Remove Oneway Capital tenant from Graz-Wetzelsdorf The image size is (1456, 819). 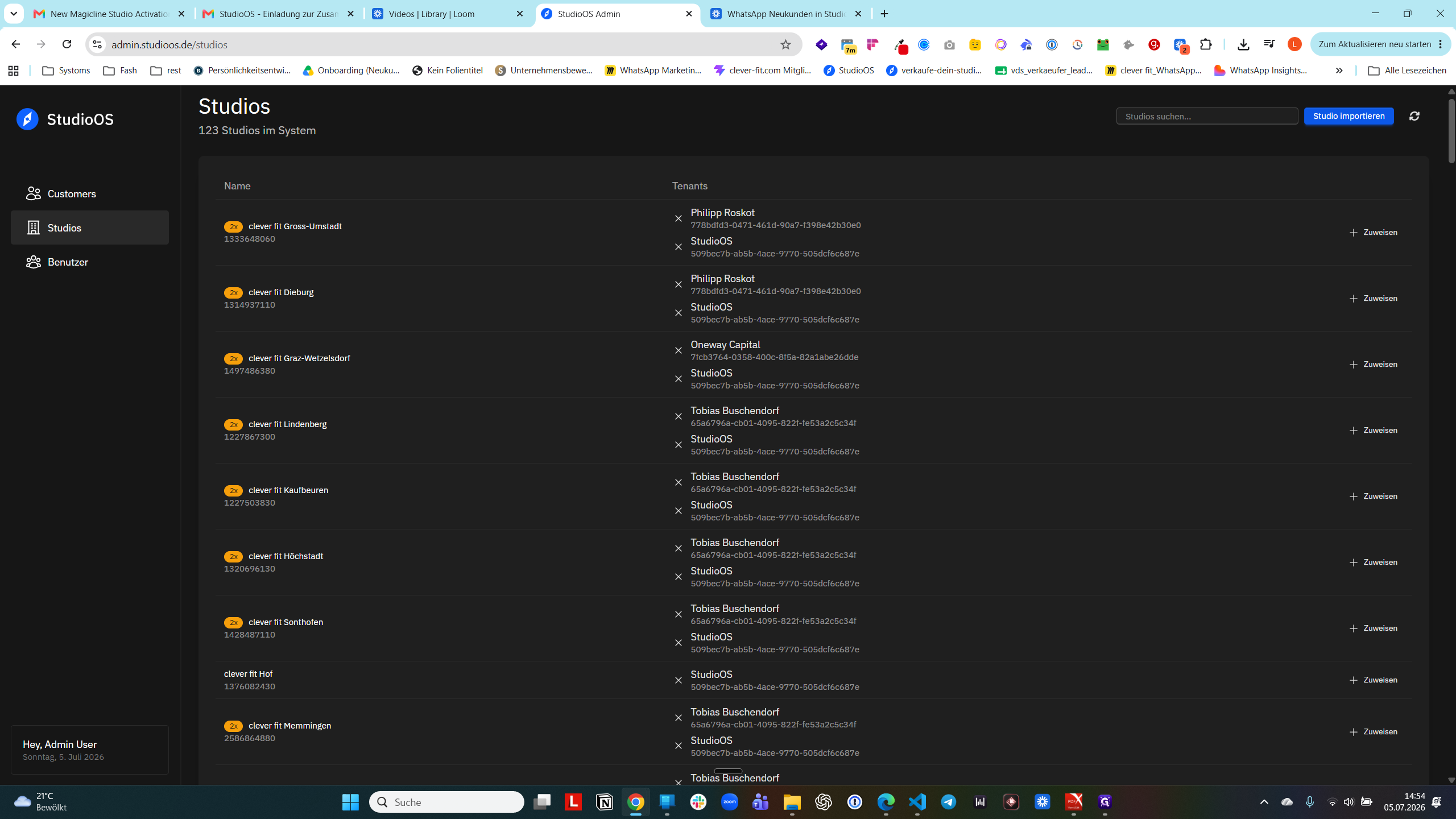pos(678,350)
